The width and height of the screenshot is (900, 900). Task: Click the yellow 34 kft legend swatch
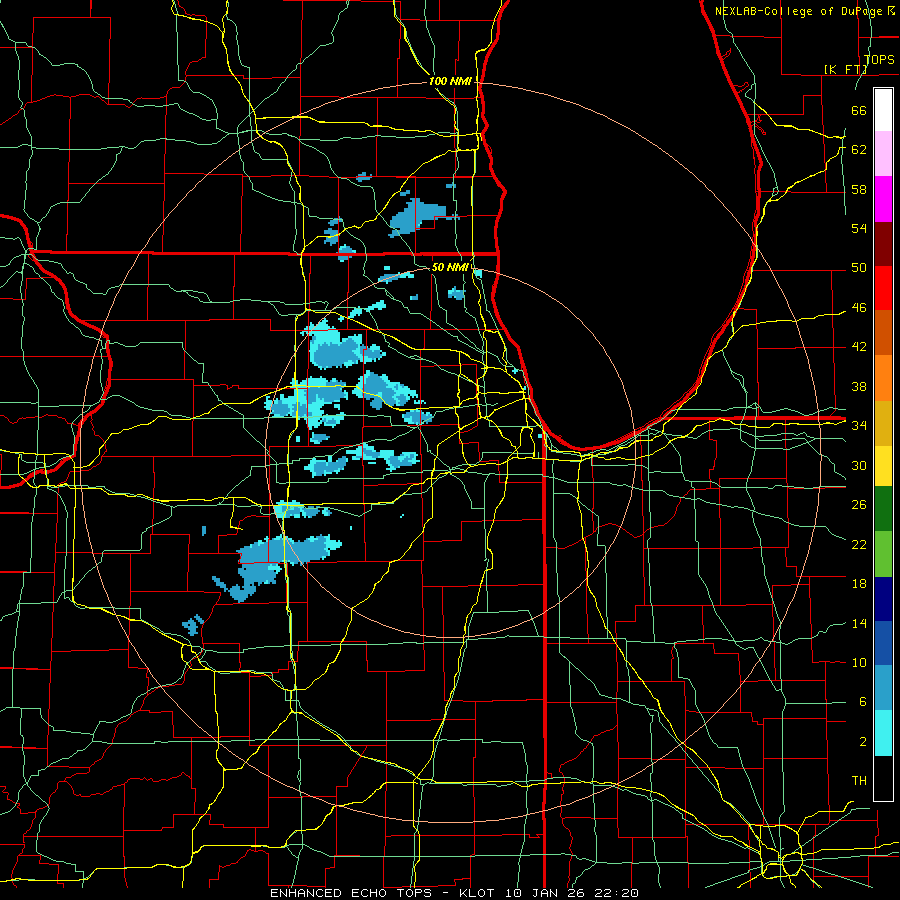[883, 466]
